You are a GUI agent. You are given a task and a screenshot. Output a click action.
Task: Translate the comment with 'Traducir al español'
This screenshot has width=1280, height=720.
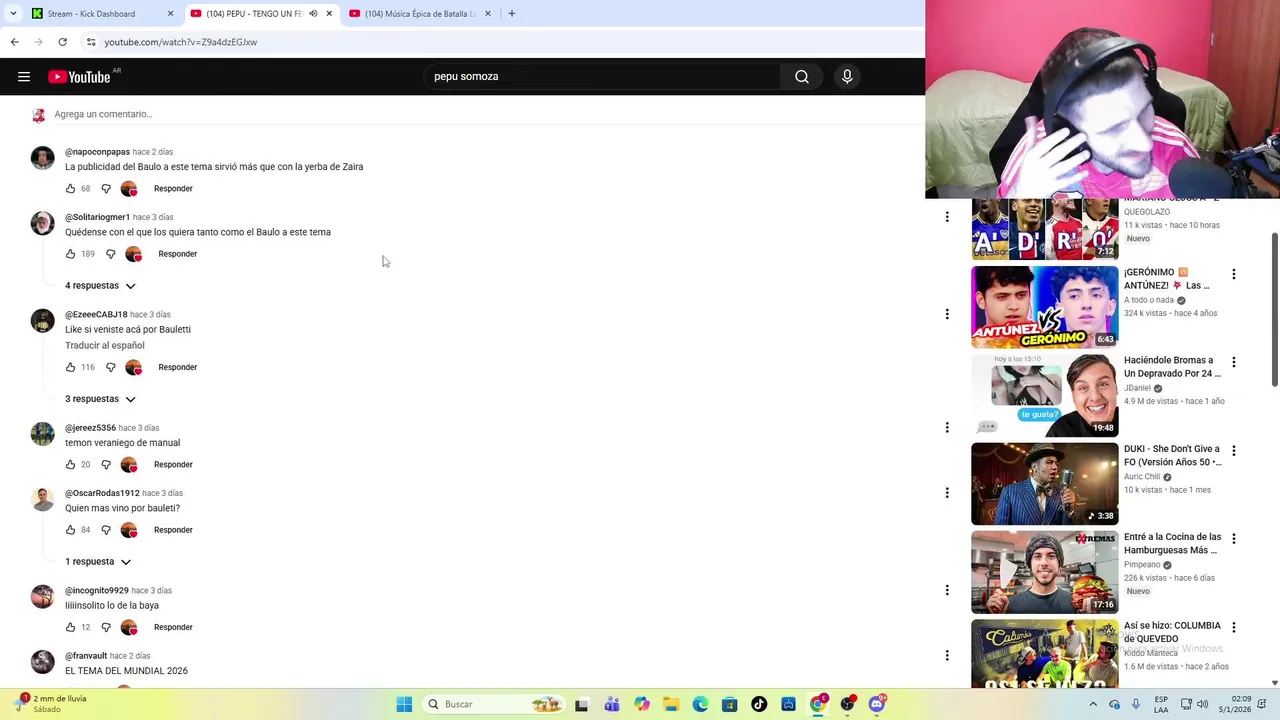click(x=105, y=346)
